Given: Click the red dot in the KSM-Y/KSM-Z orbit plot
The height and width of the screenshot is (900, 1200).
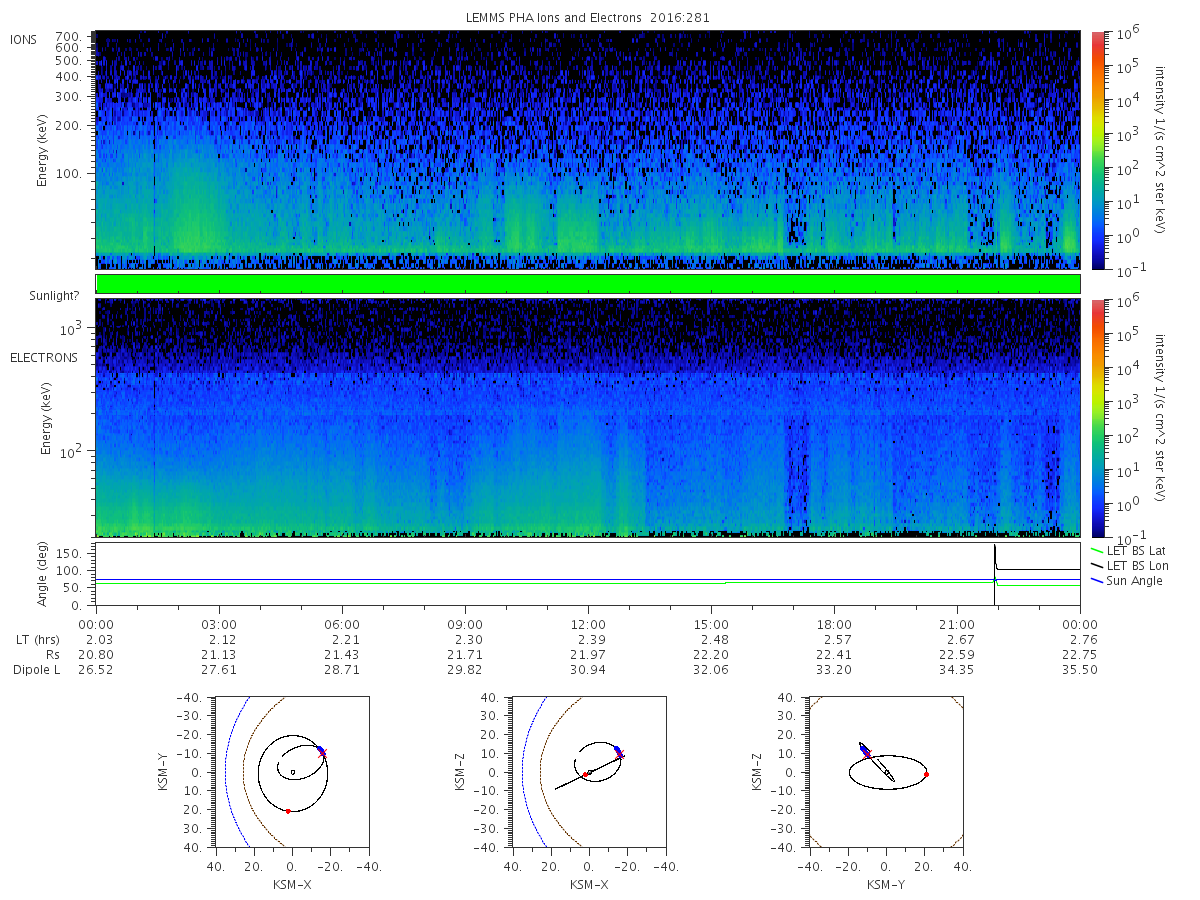Looking at the screenshot, I should 927,774.
